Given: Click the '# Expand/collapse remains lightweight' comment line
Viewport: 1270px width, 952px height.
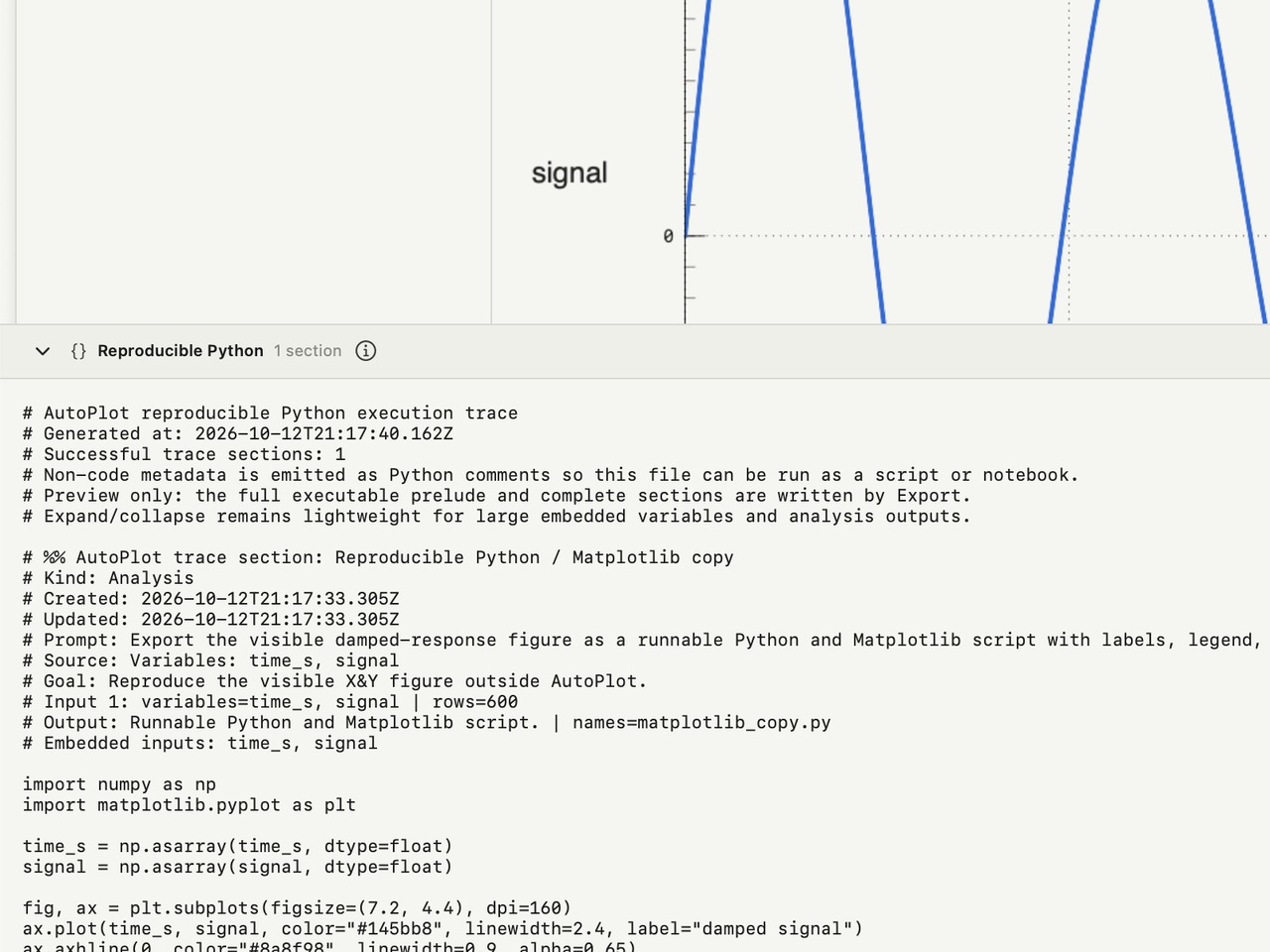Looking at the screenshot, I should point(497,517).
